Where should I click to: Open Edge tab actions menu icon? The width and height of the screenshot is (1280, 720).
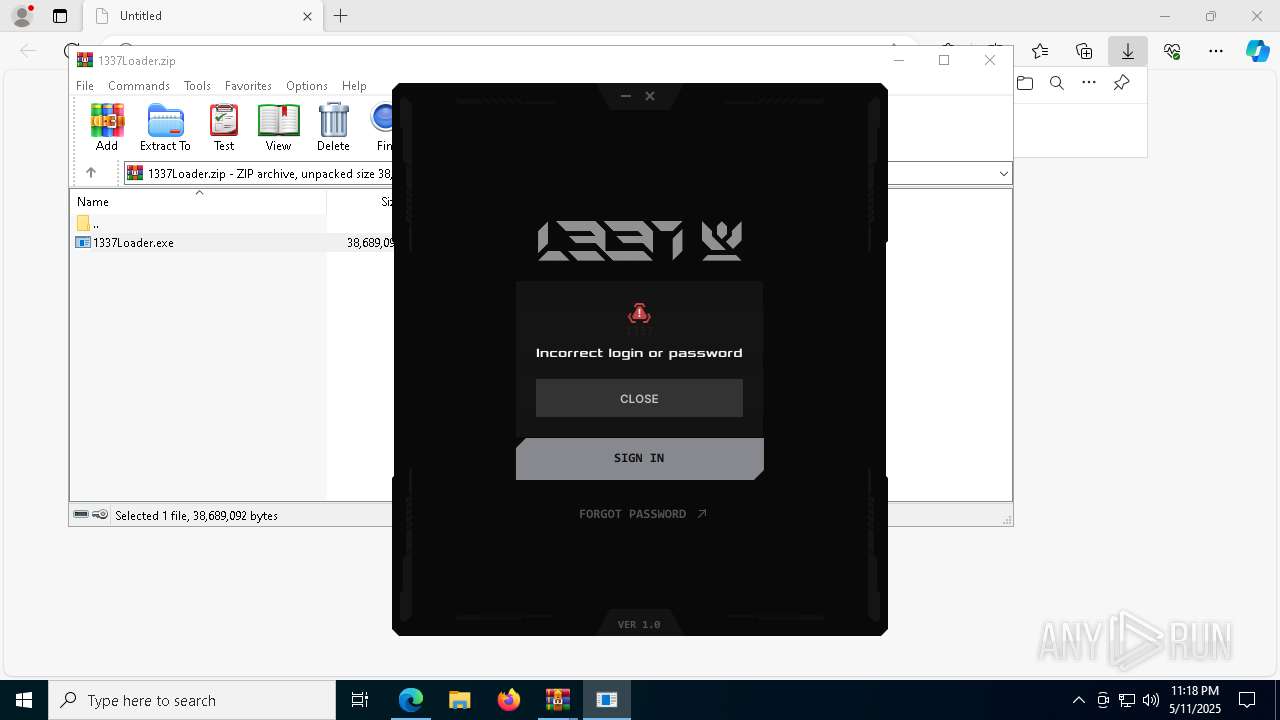[60, 16]
